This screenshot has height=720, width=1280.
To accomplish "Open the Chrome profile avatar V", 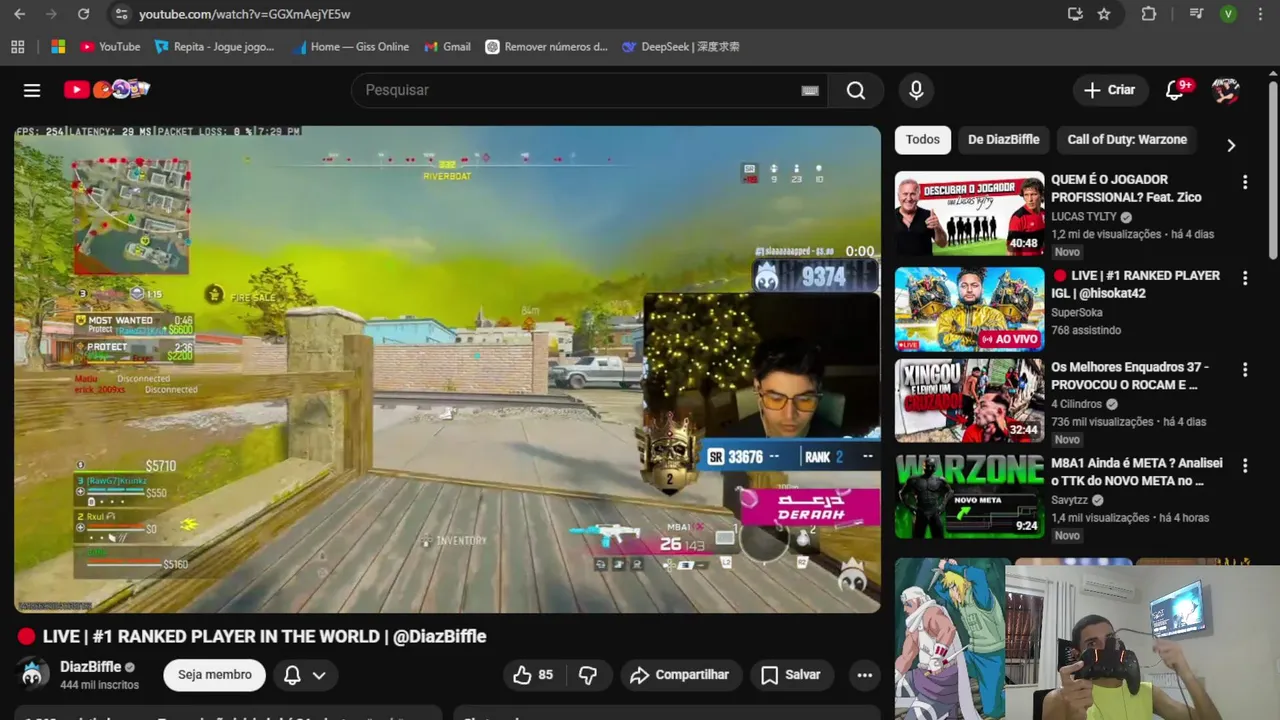I will click(1228, 14).
